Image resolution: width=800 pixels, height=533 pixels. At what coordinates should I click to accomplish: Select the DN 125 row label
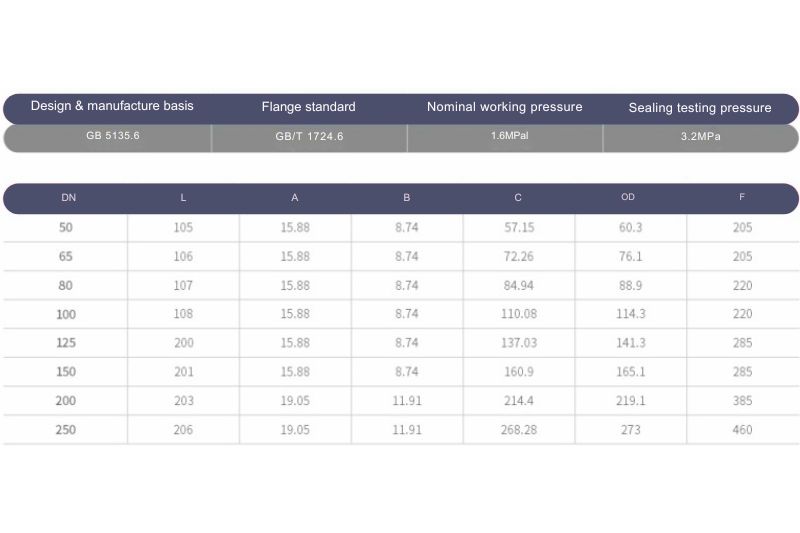67,342
